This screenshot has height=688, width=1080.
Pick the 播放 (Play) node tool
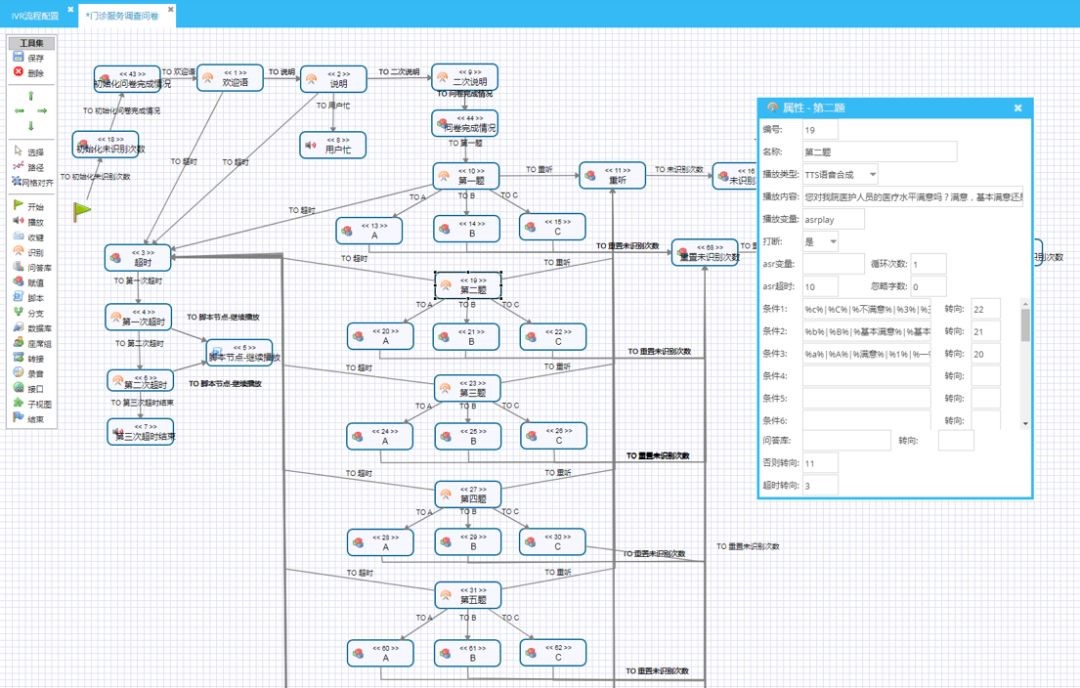point(18,221)
